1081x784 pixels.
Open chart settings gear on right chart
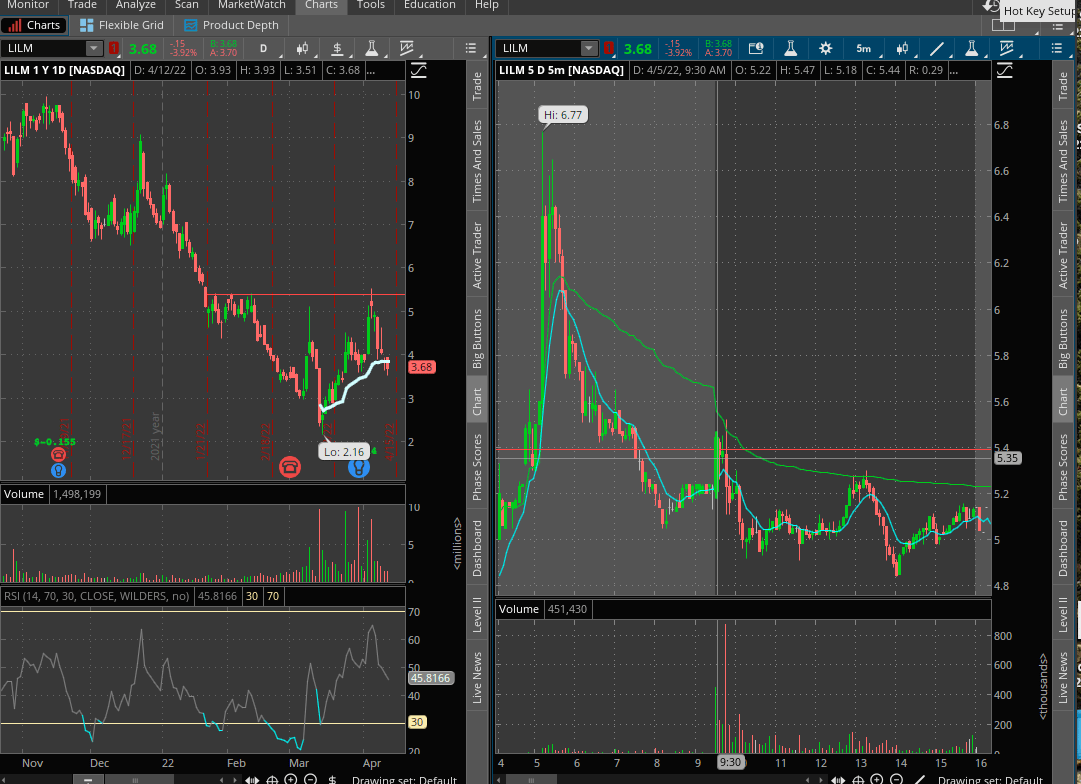(825, 48)
